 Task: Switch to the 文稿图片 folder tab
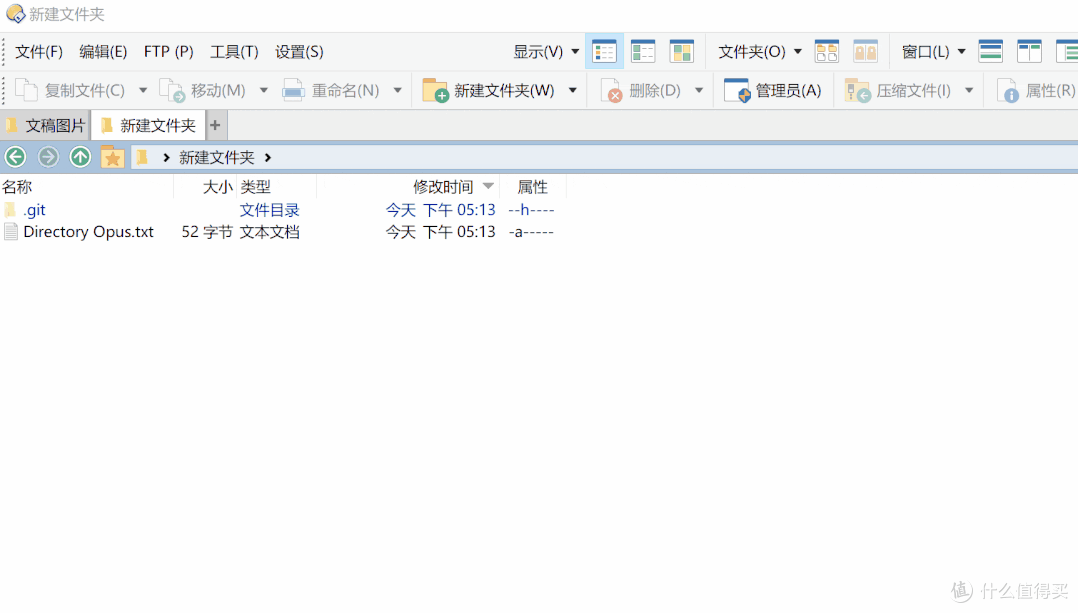(x=45, y=126)
